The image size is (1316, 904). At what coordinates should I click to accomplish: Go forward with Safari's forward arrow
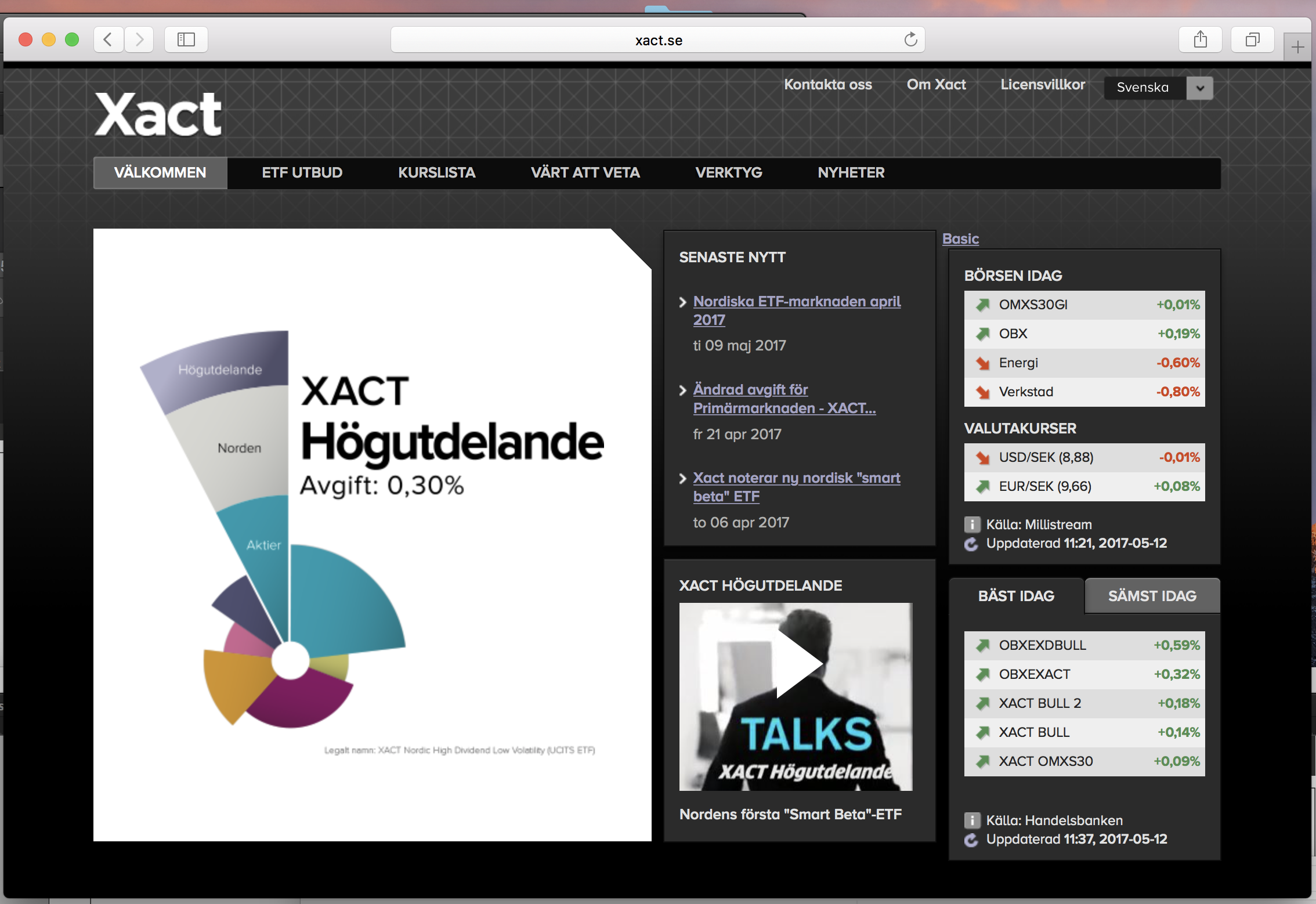pyautogui.click(x=139, y=39)
